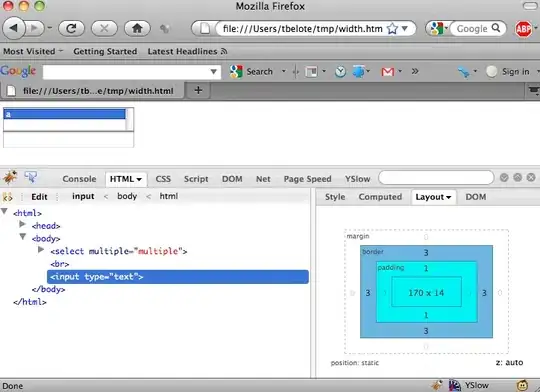
Task: Click the Edit button in Firebug
Action: (39, 197)
